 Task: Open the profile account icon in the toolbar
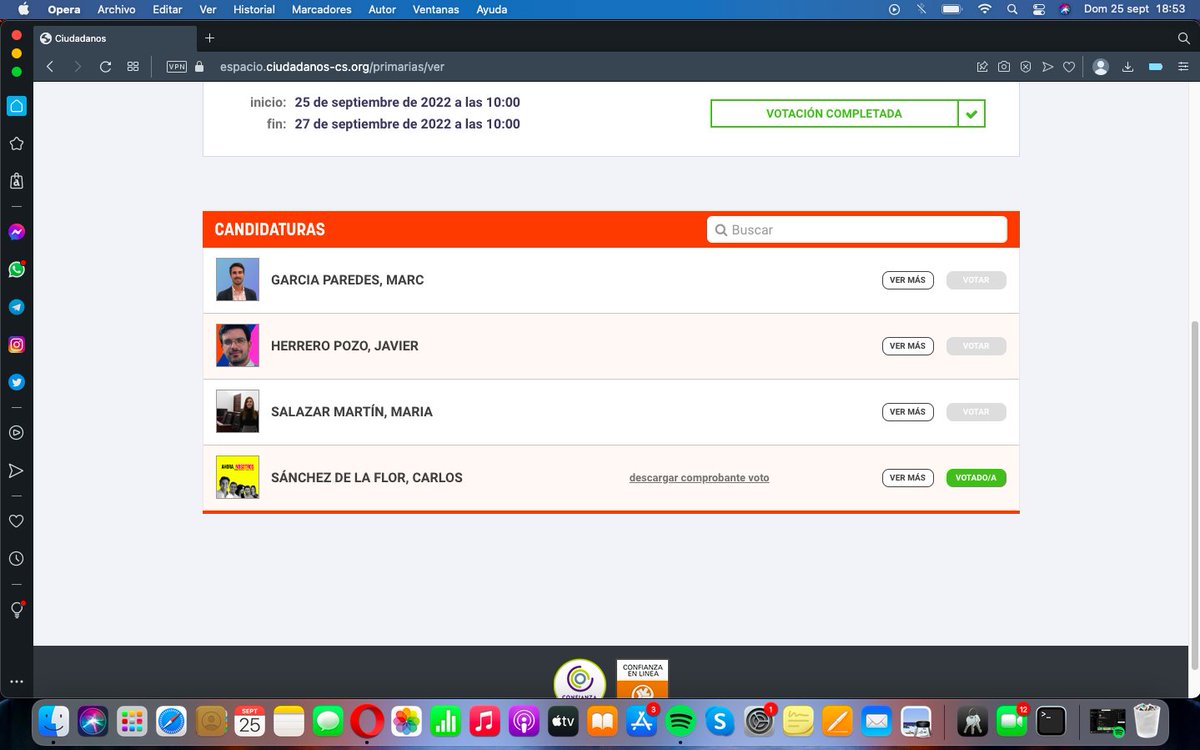coord(1101,67)
